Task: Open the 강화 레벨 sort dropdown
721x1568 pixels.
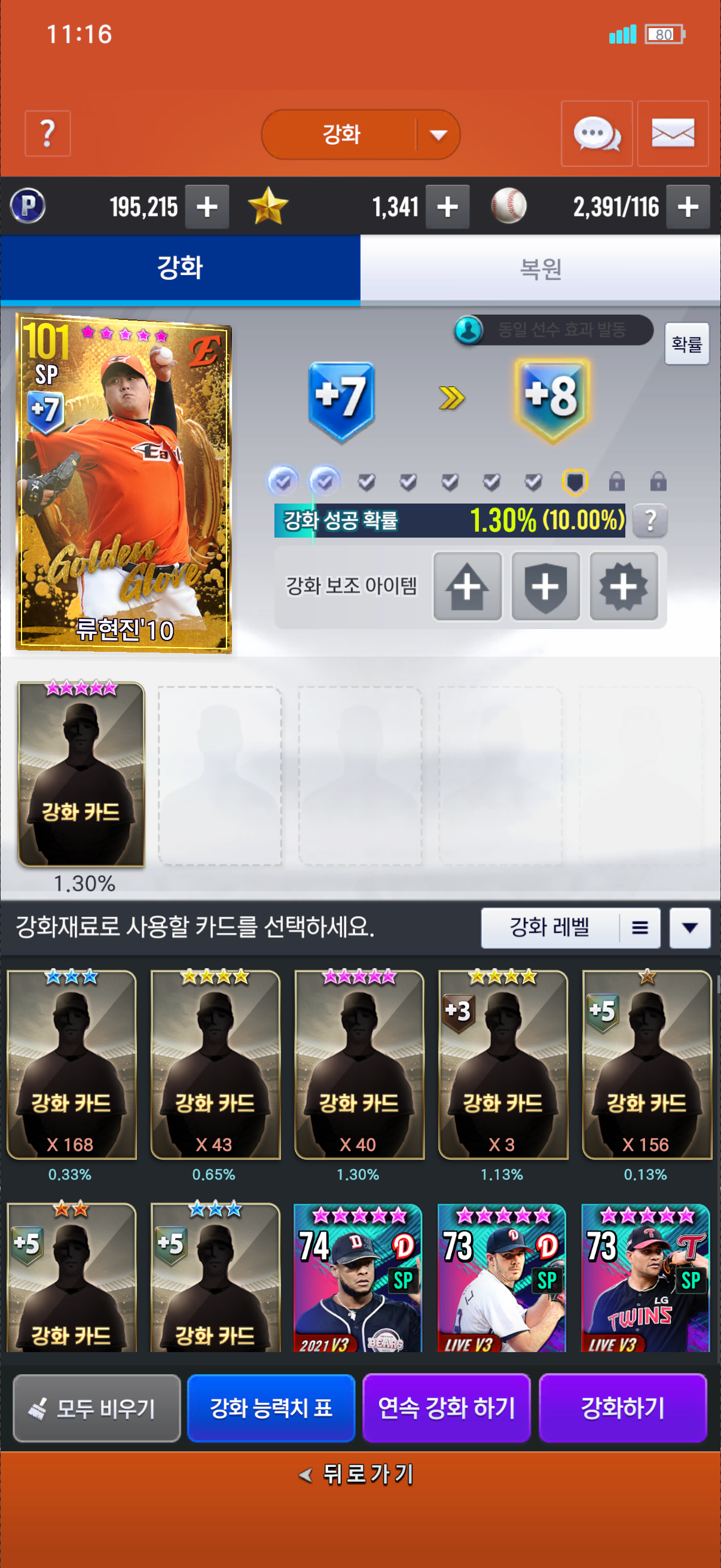Action: [x=571, y=928]
